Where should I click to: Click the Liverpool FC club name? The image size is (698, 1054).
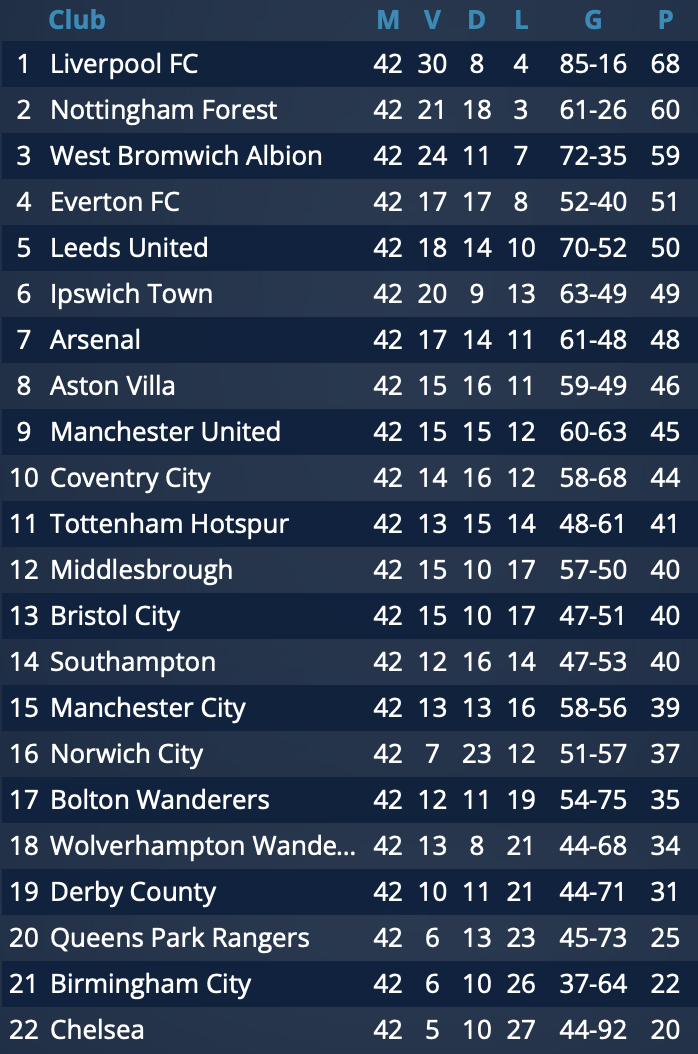pos(124,64)
